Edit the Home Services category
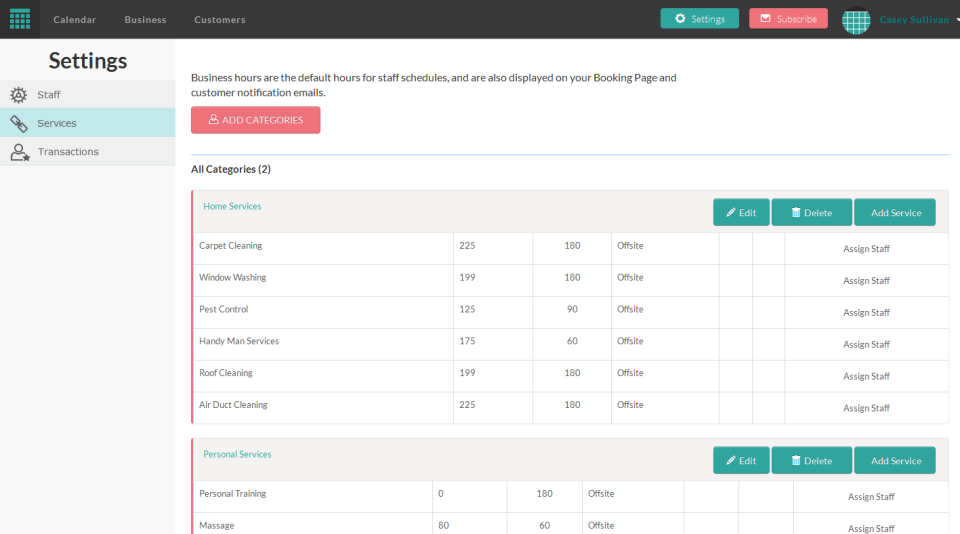The height and width of the screenshot is (534, 960). [741, 213]
